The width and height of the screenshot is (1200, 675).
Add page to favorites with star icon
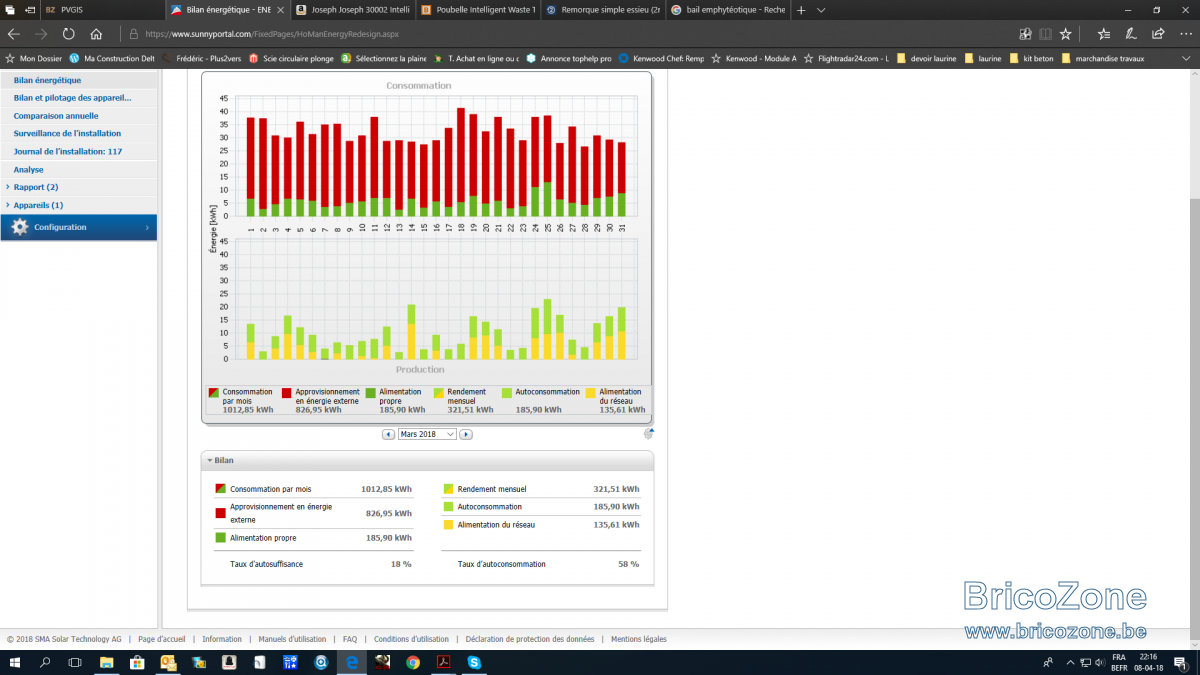[x=1066, y=33]
